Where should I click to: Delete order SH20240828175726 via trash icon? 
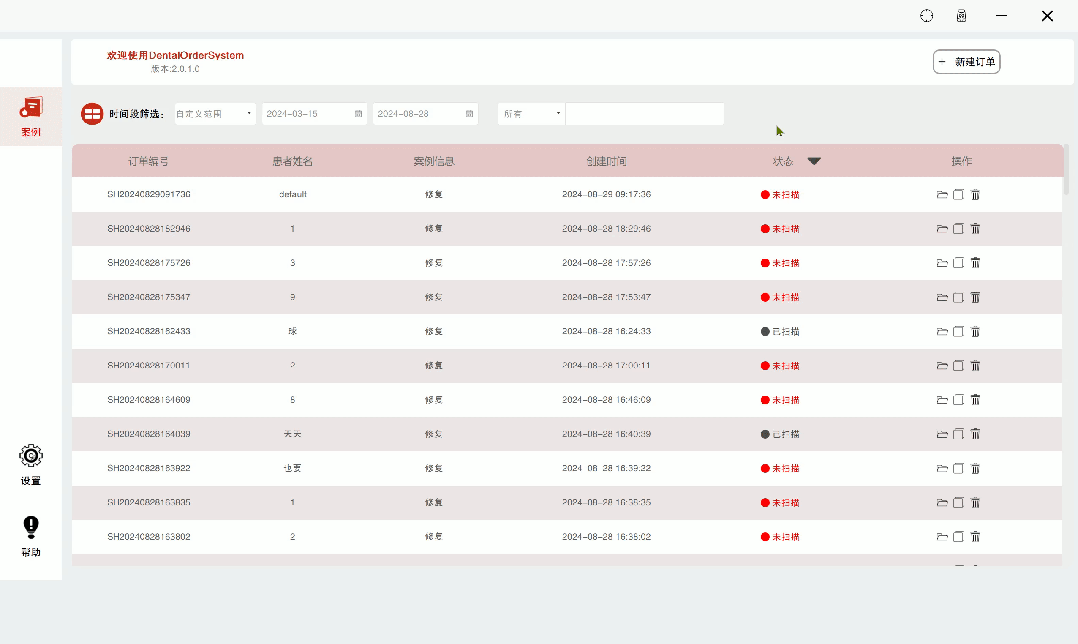pos(975,263)
